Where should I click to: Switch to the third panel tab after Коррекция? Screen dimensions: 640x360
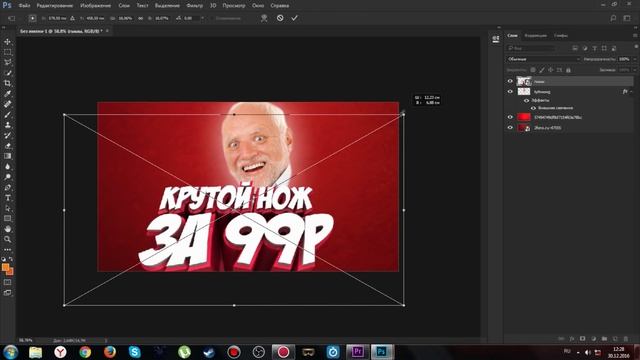561,36
